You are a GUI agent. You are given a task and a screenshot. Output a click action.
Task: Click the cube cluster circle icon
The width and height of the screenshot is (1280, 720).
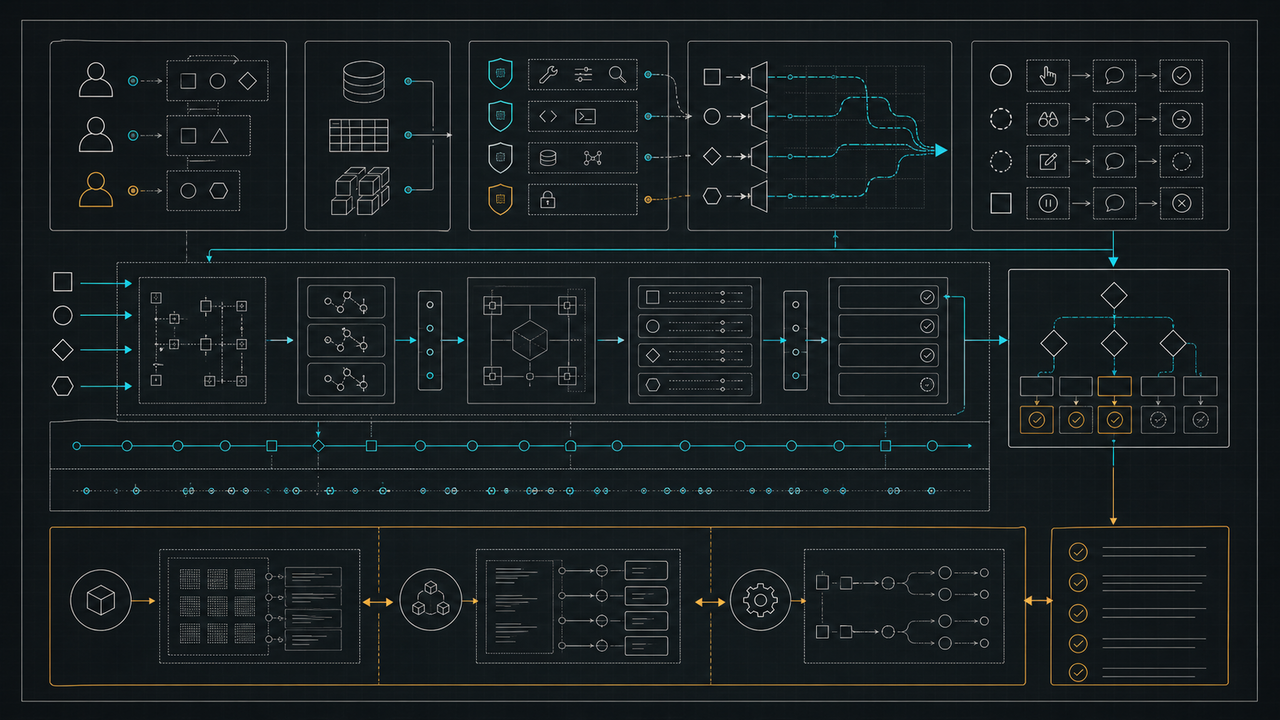pyautogui.click(x=430, y=601)
